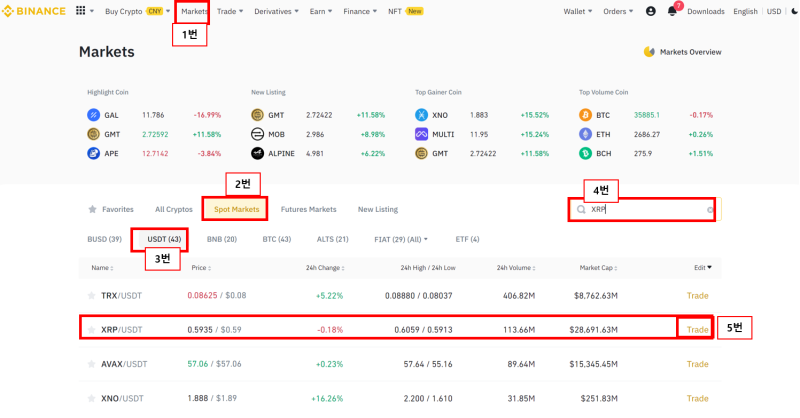Open the user account profile icon
This screenshot has height=418, width=800.
tap(651, 11)
